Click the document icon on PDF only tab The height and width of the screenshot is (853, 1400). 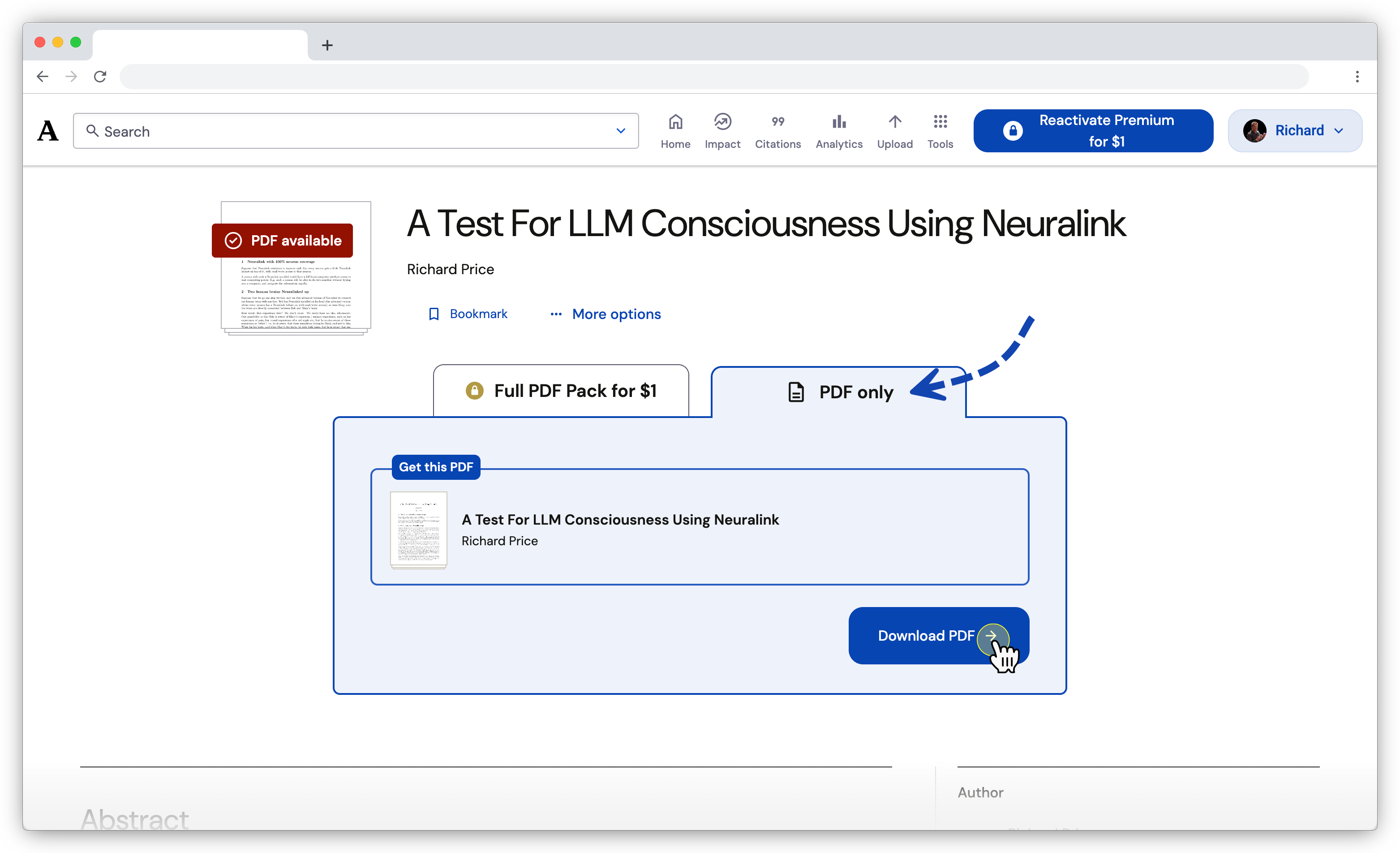[x=796, y=392]
